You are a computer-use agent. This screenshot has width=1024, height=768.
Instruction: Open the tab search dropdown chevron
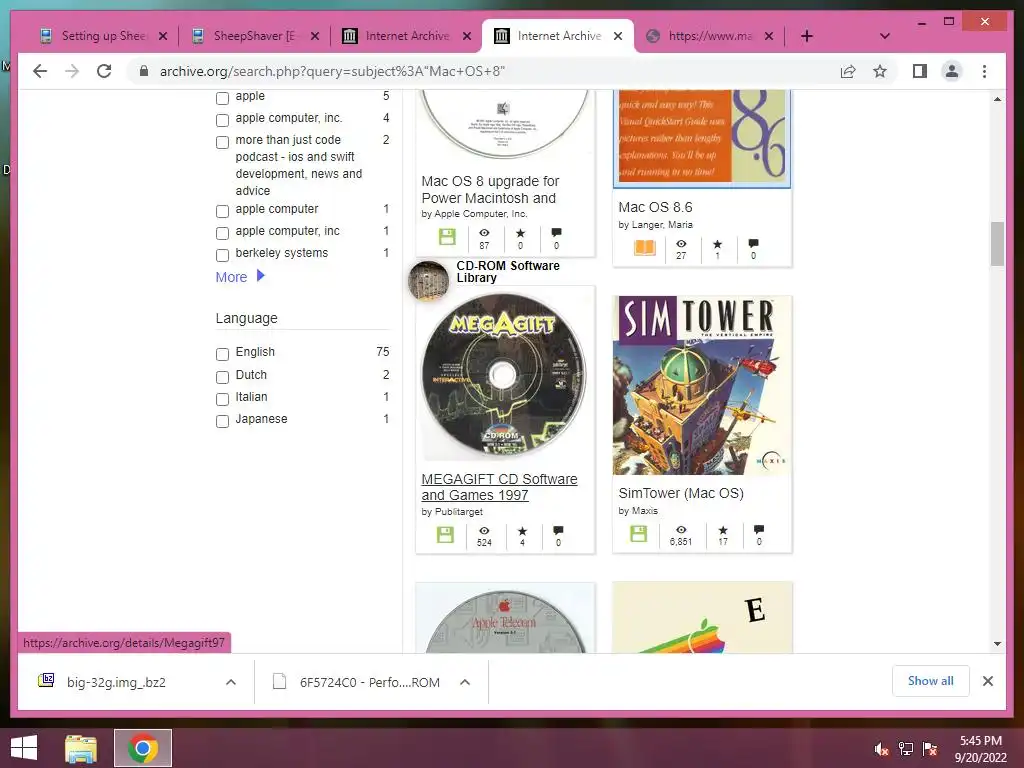pyautogui.click(x=884, y=36)
